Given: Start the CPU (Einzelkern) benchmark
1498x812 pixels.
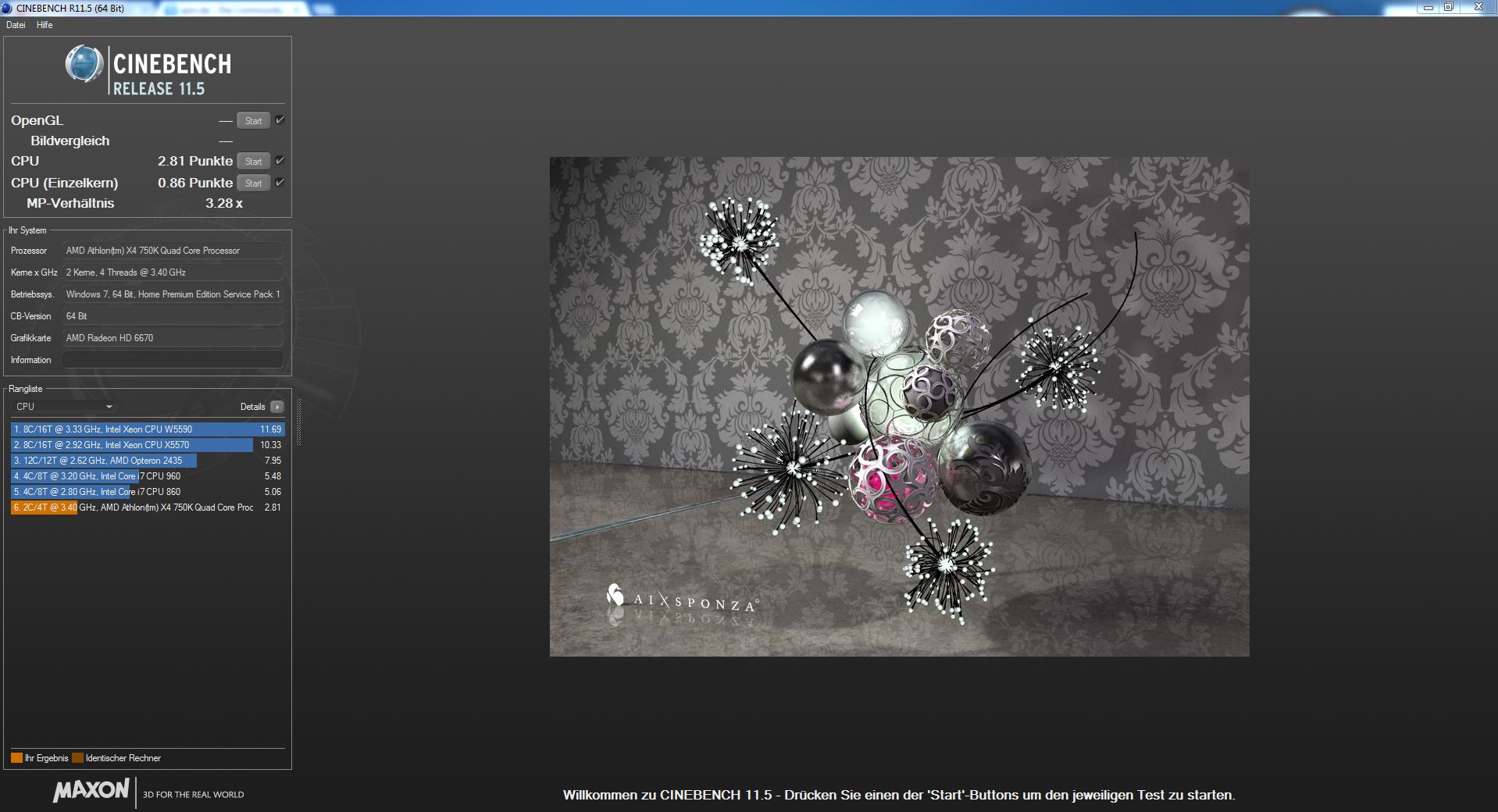Looking at the screenshot, I should 254,183.
